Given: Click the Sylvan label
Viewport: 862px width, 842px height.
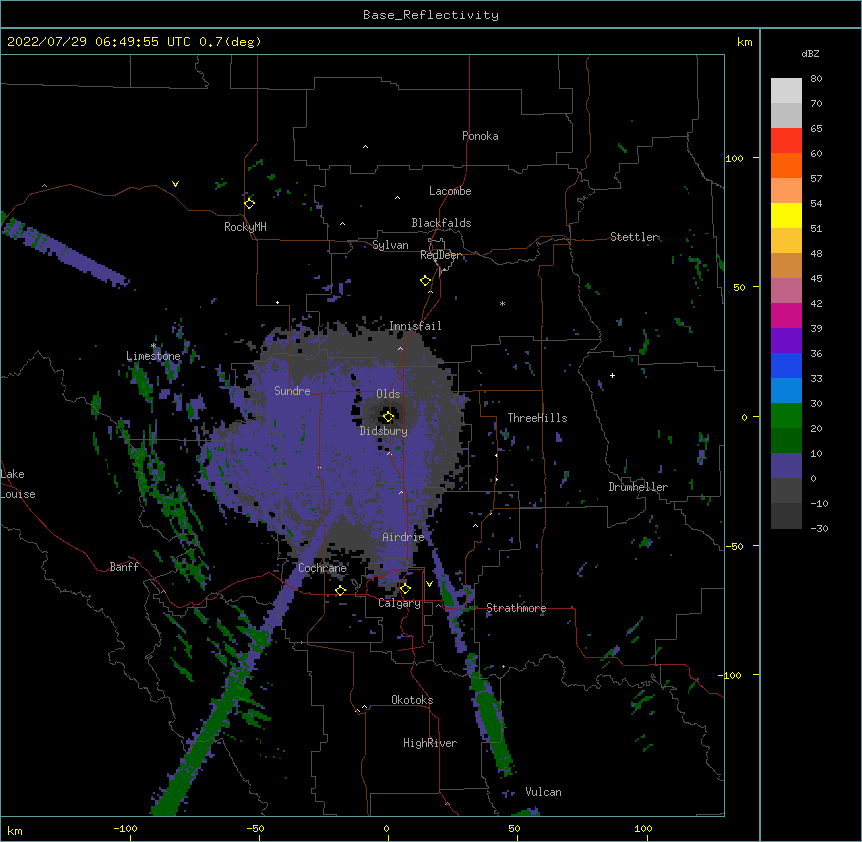Looking at the screenshot, I should coord(390,245).
